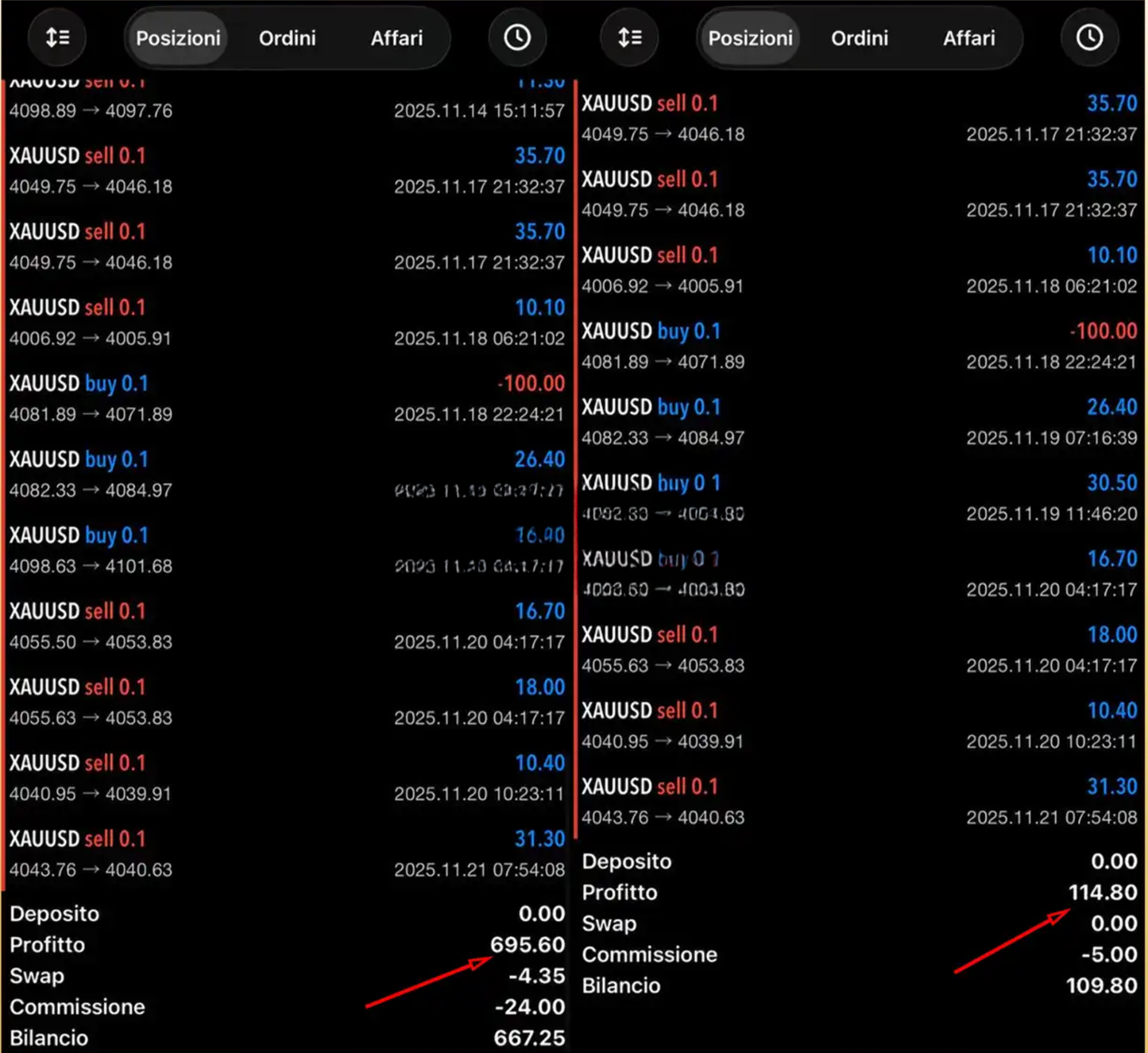Switch to Ordini tab in the right panel
Screen dimensions: 1148x1053
tap(859, 38)
